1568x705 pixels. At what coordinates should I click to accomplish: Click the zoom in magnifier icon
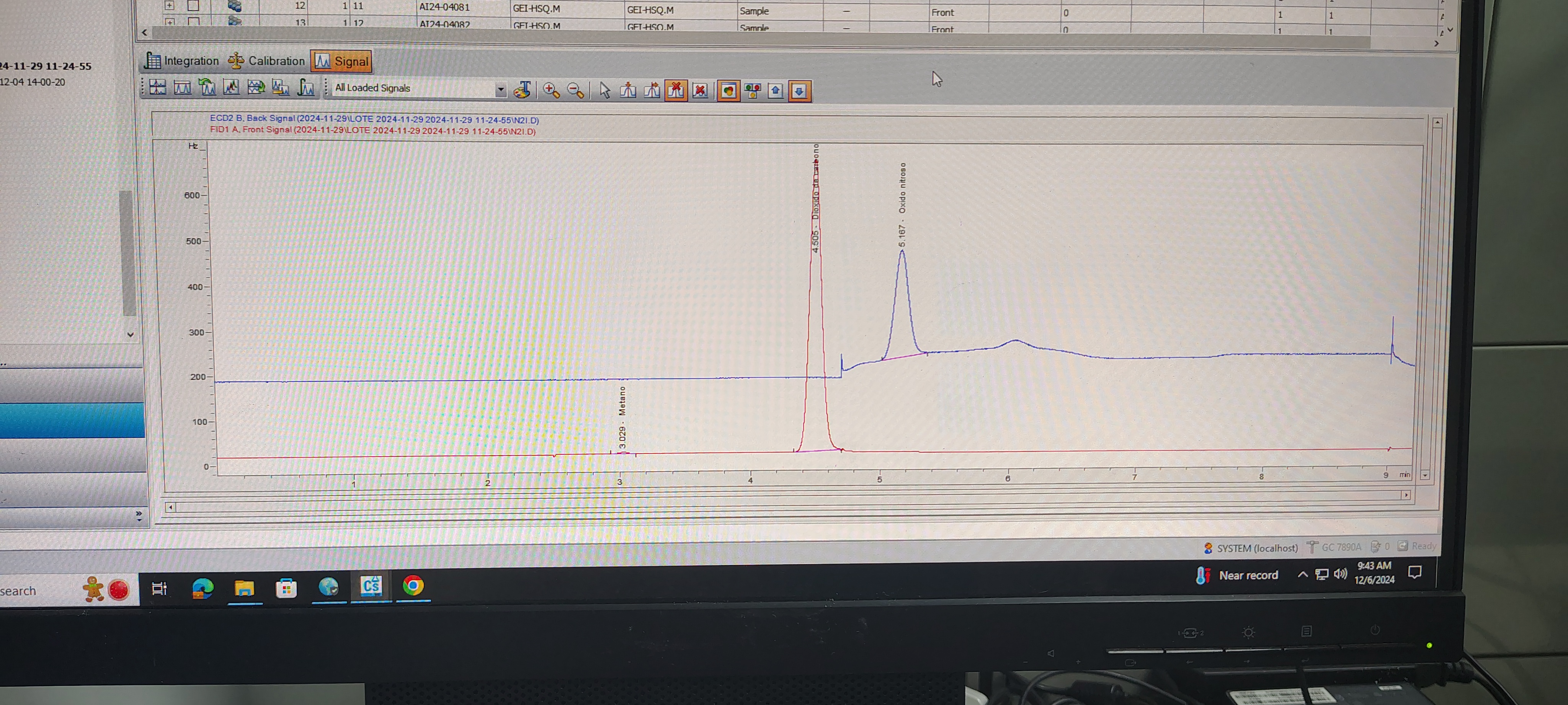(551, 90)
